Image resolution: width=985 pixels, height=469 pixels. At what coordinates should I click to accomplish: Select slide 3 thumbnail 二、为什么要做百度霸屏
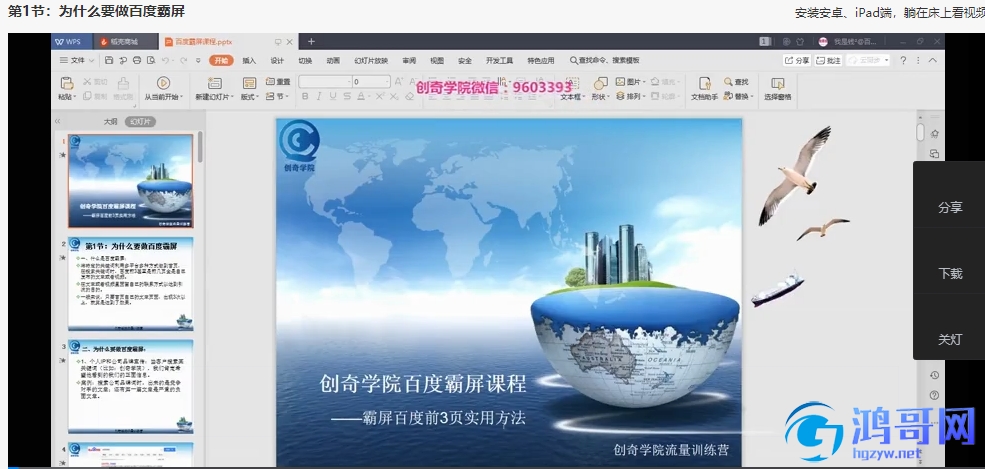131,386
